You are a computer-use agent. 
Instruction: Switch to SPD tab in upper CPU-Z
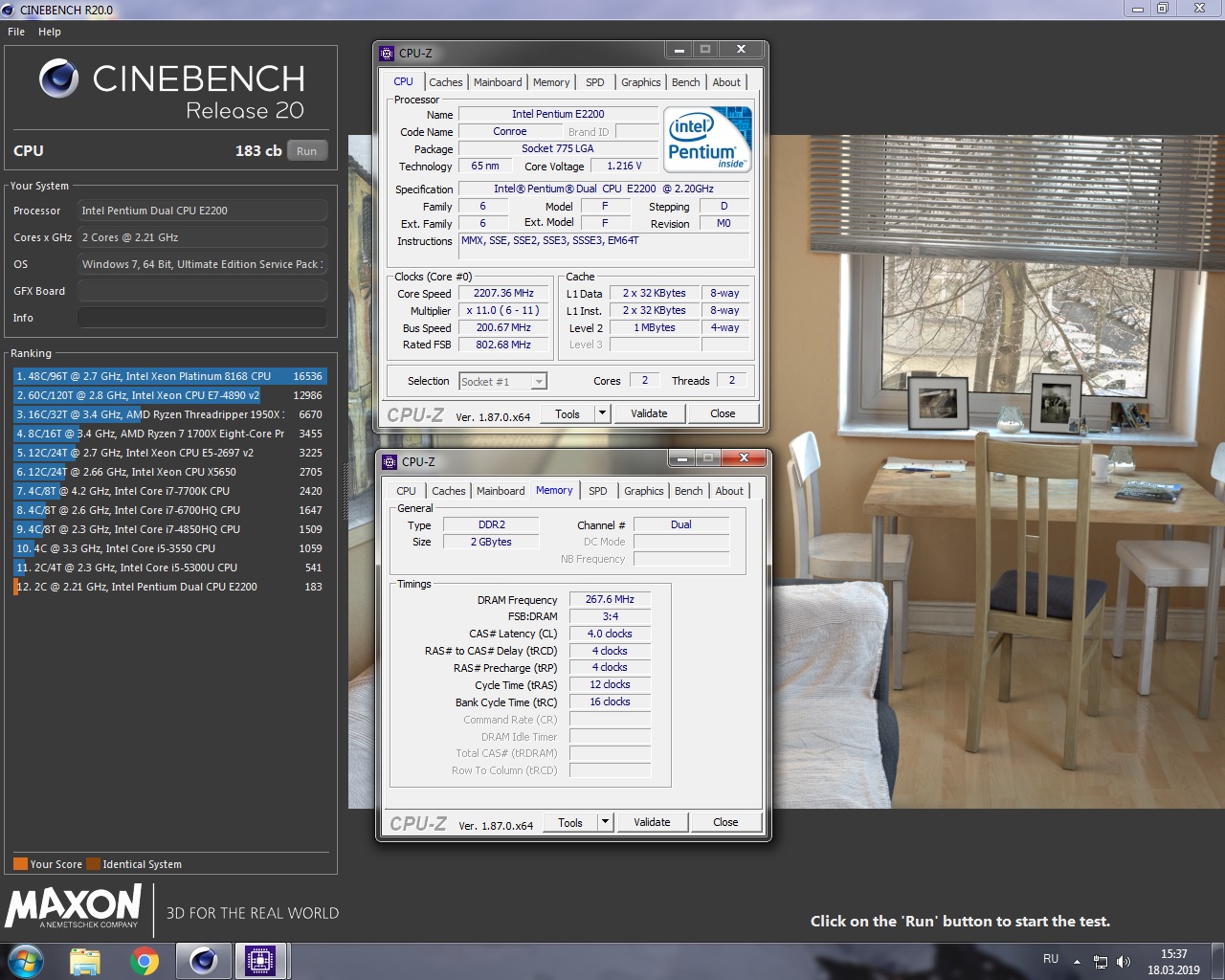click(595, 82)
